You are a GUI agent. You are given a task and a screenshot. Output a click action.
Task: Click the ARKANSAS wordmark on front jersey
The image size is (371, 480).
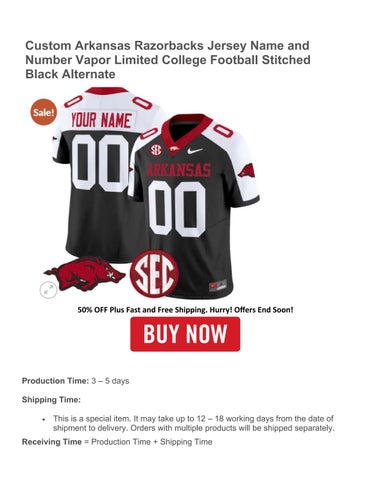[x=178, y=170]
